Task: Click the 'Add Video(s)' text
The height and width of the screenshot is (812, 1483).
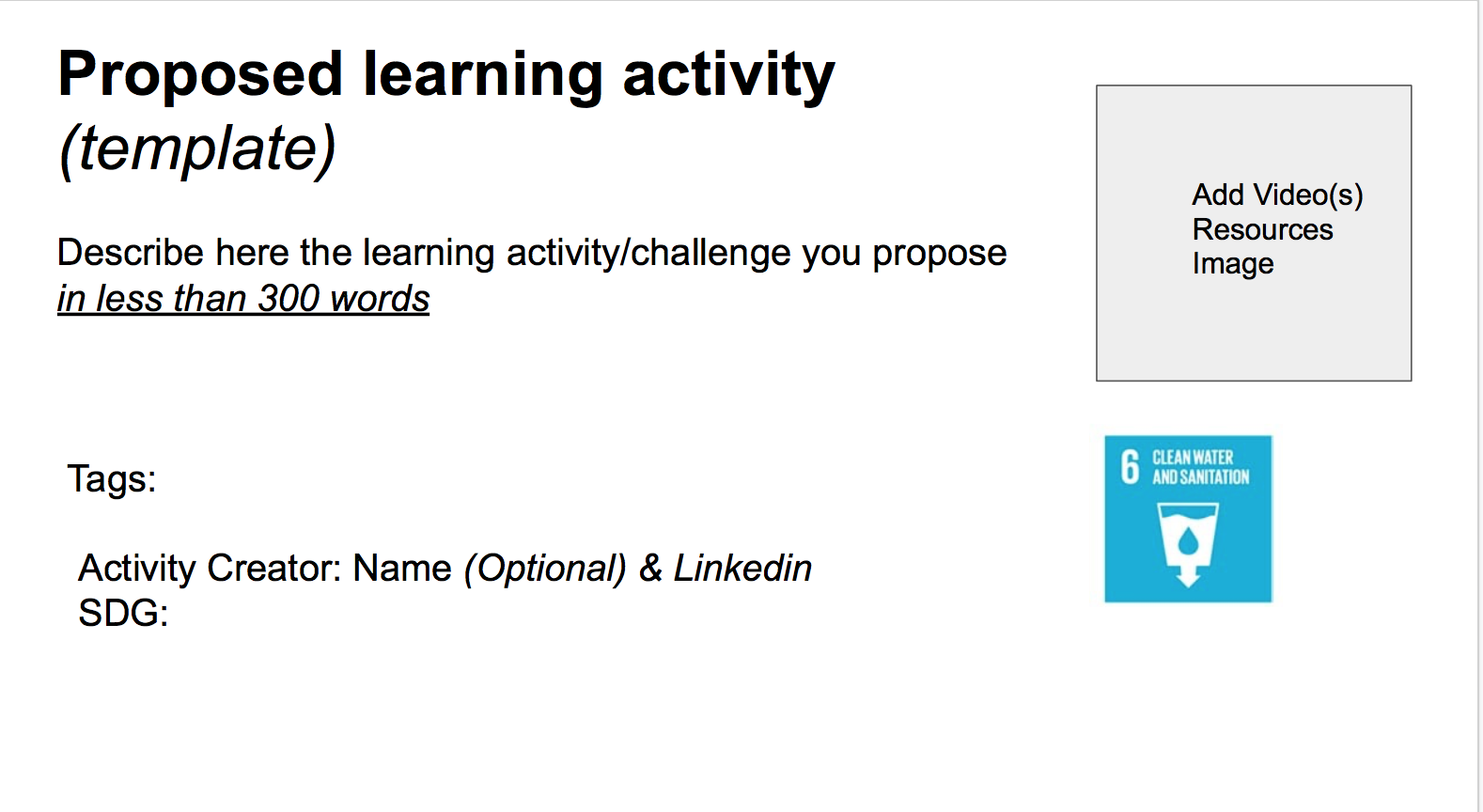Action: (x=1277, y=195)
